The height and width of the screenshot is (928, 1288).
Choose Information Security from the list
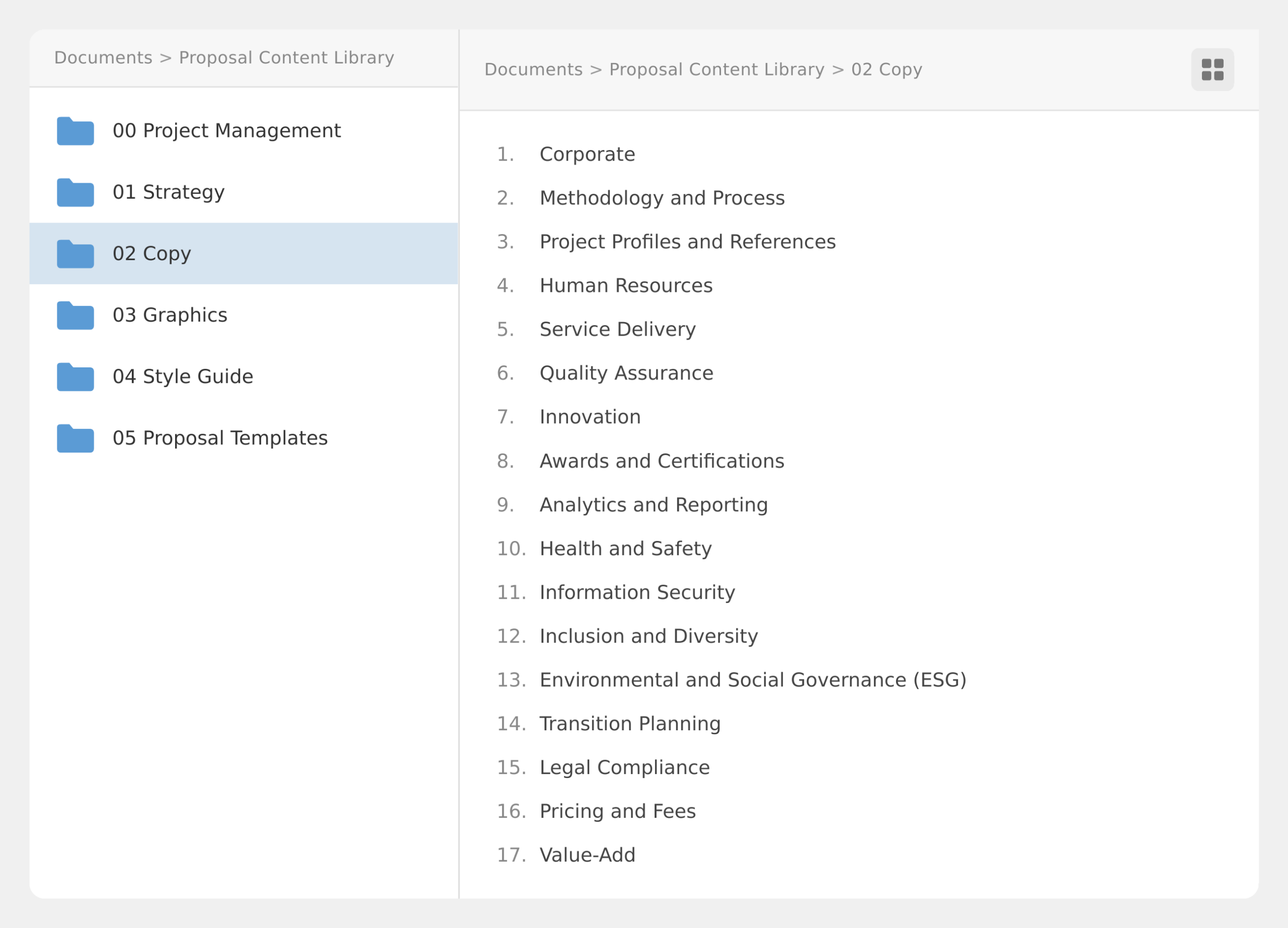coord(636,592)
